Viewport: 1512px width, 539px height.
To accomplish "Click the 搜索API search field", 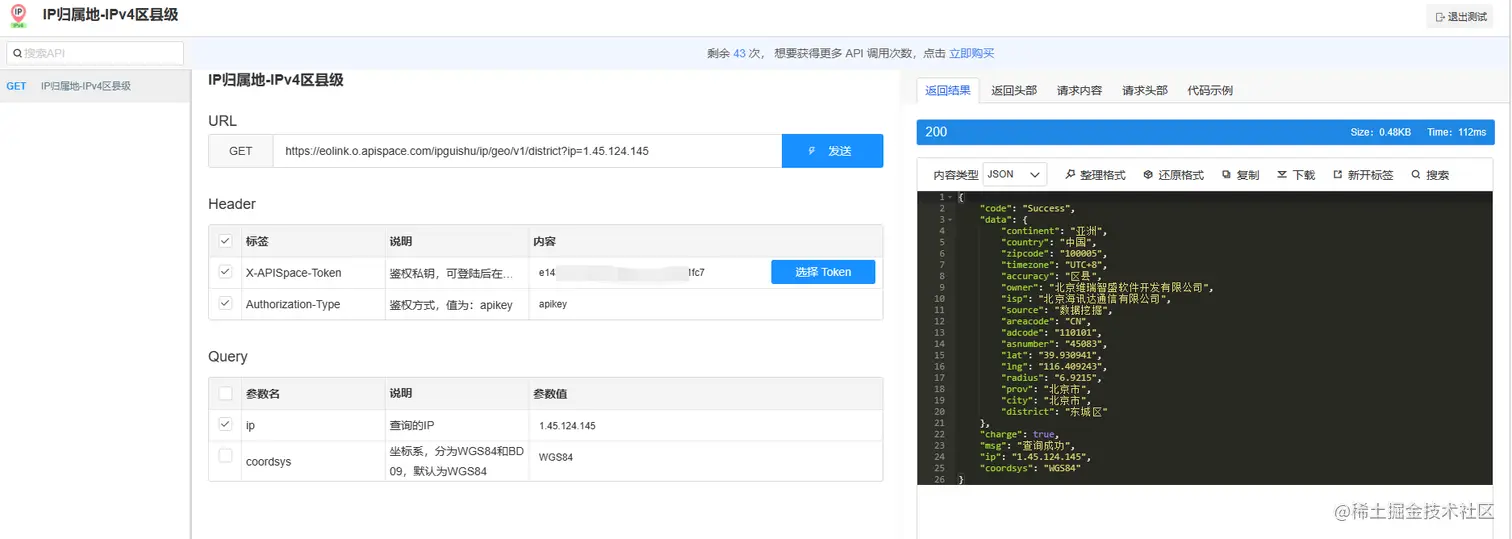I will [x=96, y=53].
